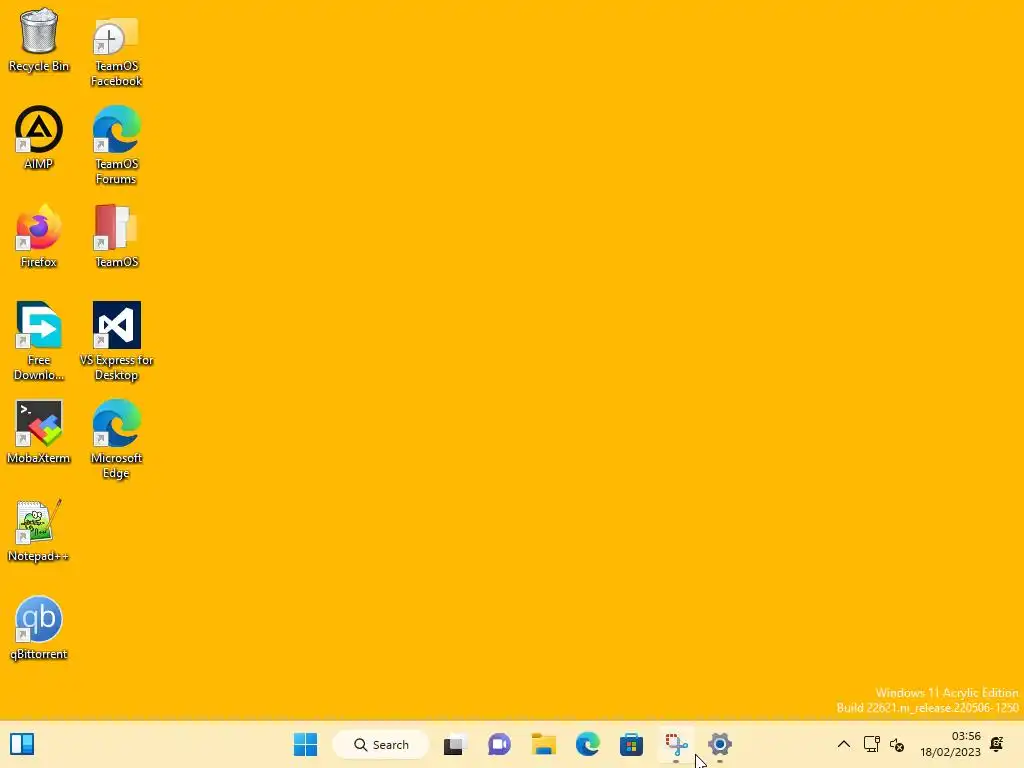Select VS Express for Desktop shortcut
Screen dimensions: 1024x768
click(x=116, y=342)
